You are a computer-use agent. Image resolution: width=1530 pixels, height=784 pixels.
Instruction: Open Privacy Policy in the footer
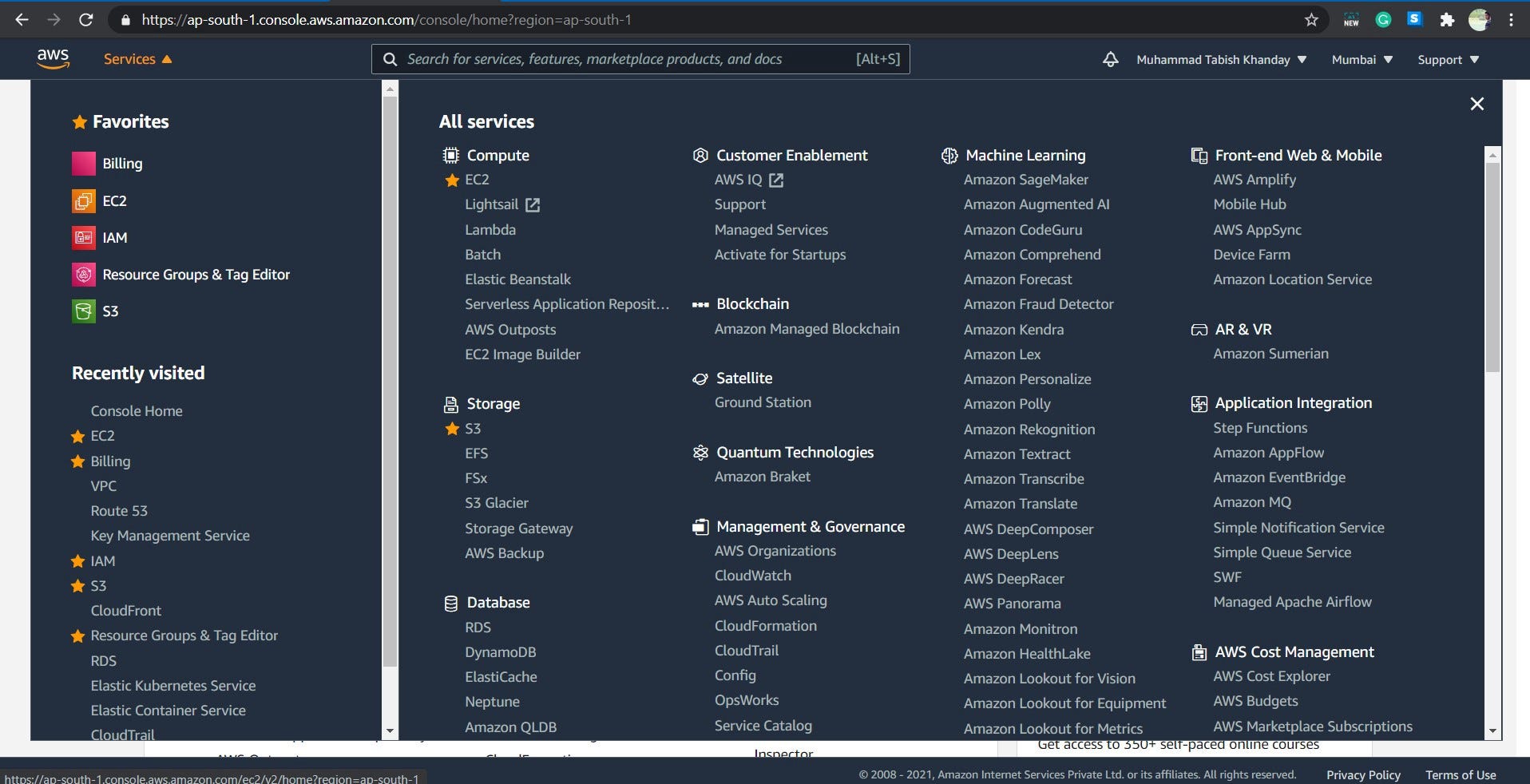tap(1363, 775)
